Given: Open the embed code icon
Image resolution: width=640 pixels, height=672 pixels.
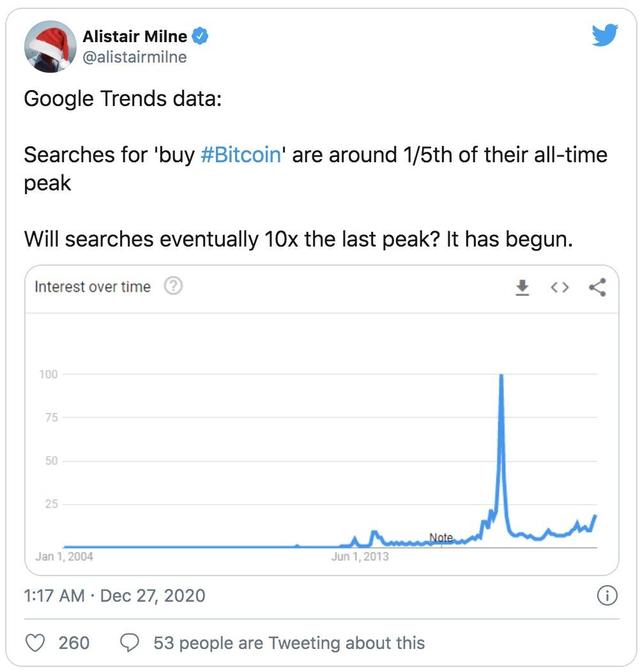Looking at the screenshot, I should tap(559, 288).
